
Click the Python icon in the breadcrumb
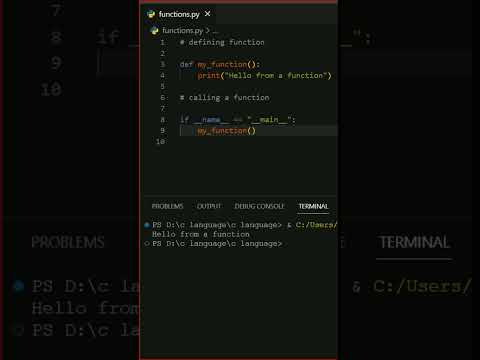(x=154, y=31)
